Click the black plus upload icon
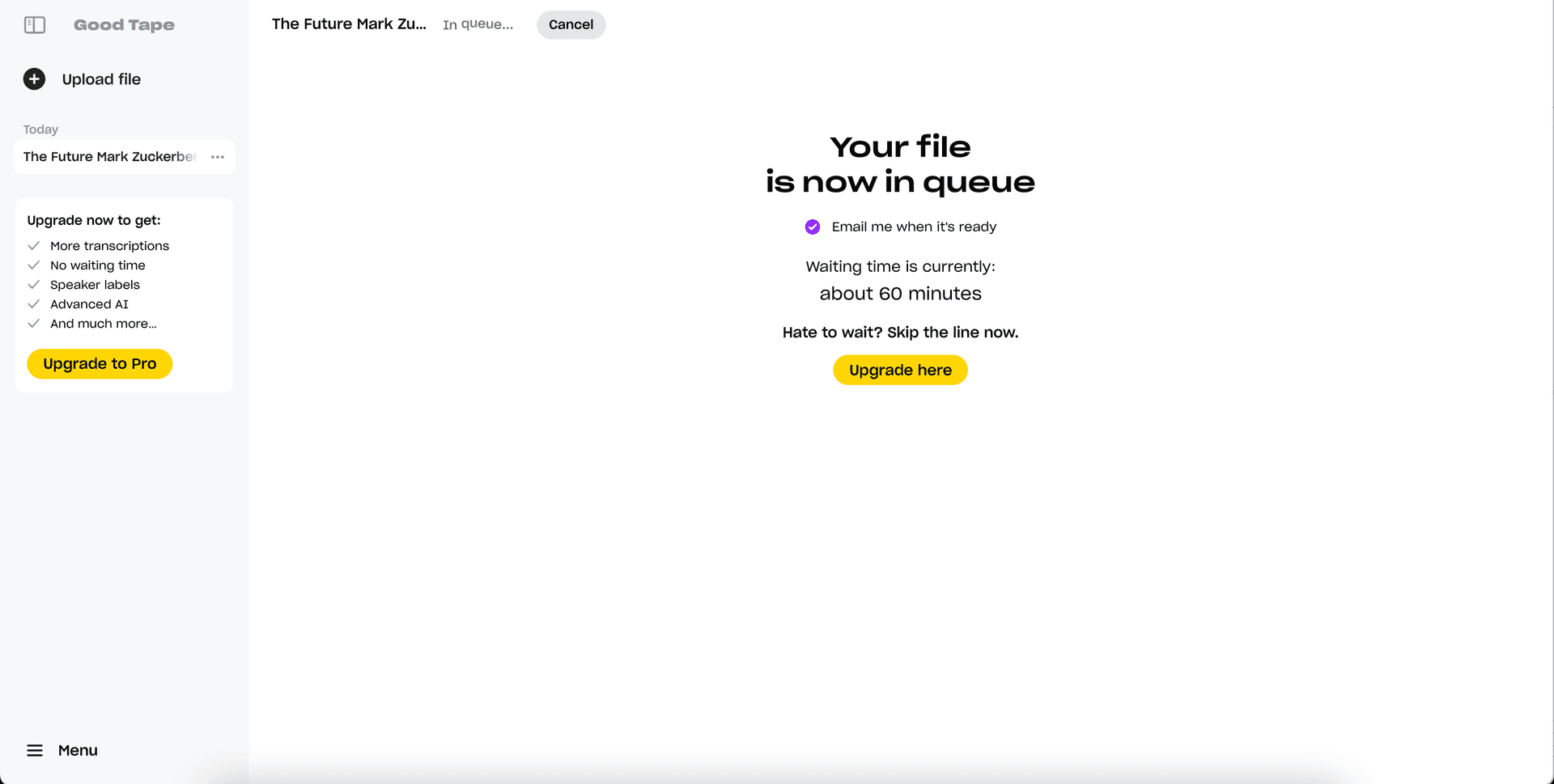Screen dimensions: 1554x784 (x=34, y=79)
